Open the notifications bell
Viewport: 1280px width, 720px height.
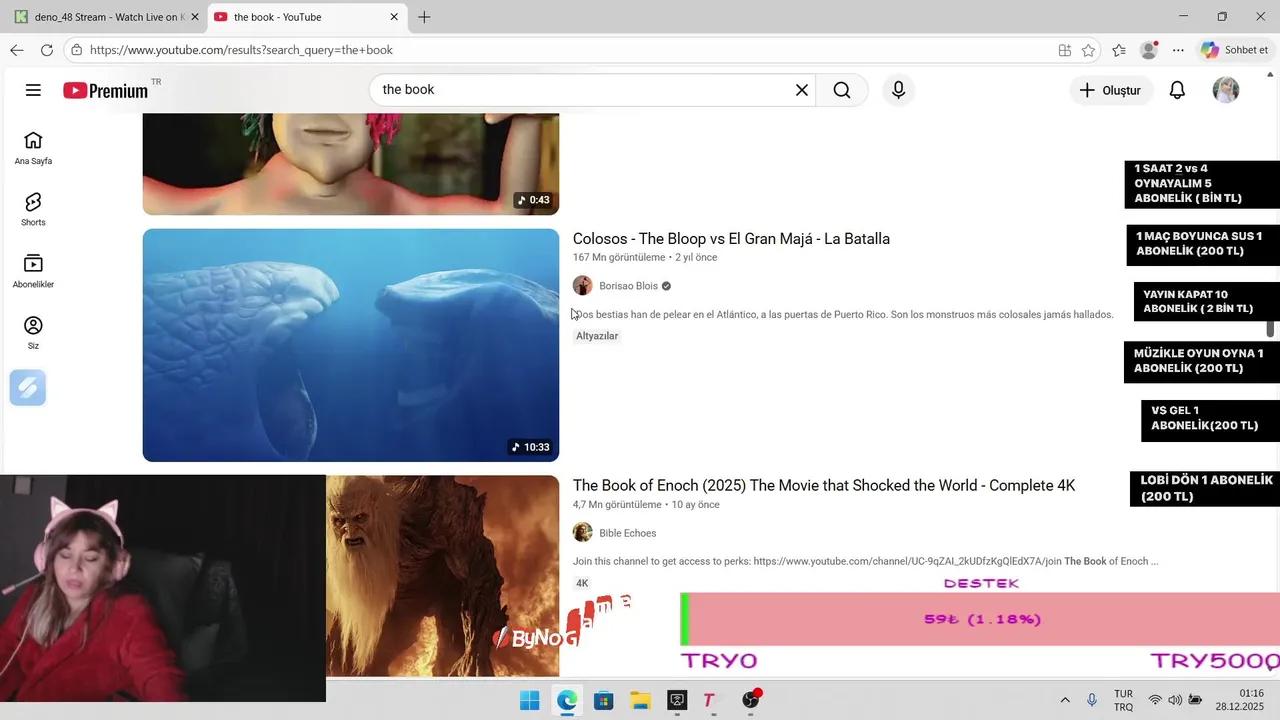point(1177,90)
